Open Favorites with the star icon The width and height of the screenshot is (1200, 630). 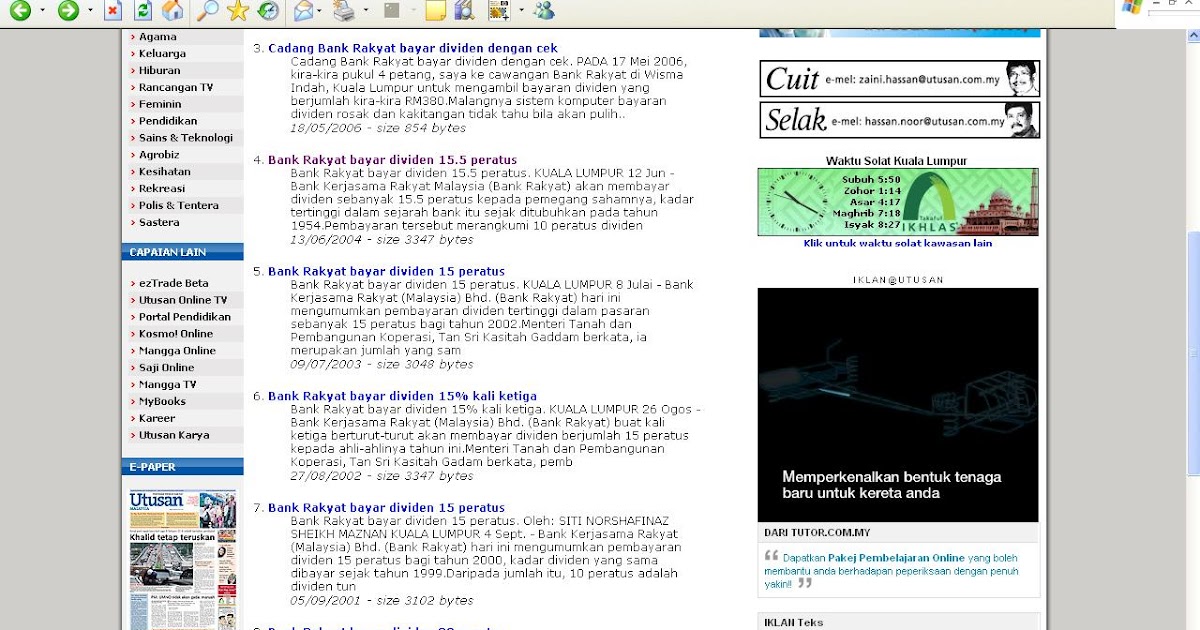tap(238, 11)
